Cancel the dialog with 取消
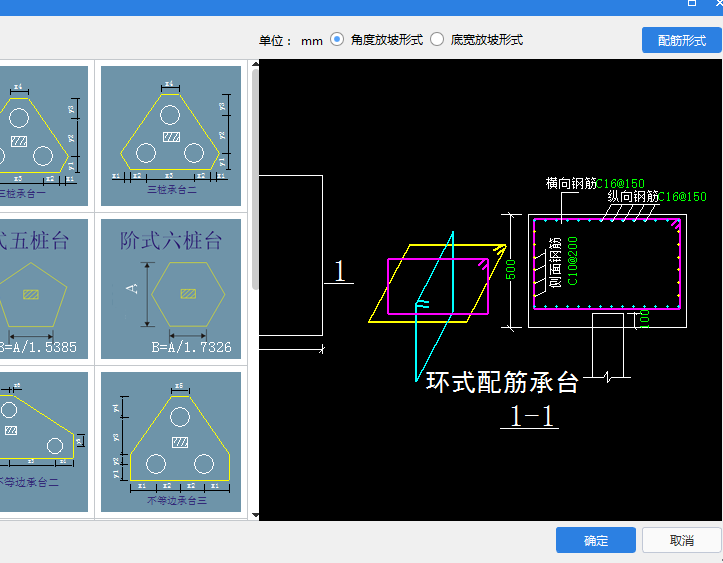723x563 pixels. pos(681,540)
